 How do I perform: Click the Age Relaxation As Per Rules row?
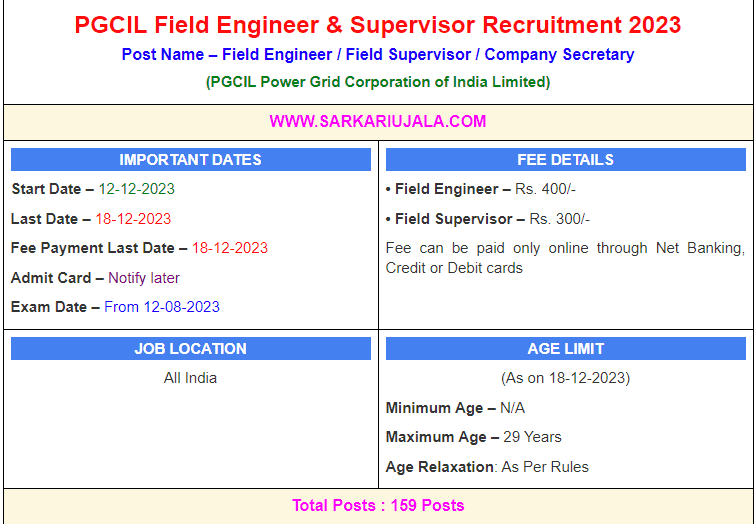[487, 467]
